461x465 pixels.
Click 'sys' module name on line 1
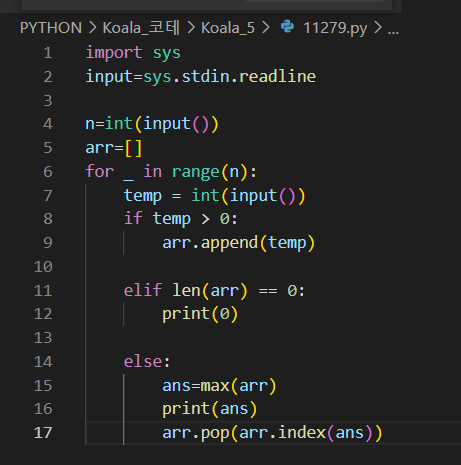tap(167, 53)
